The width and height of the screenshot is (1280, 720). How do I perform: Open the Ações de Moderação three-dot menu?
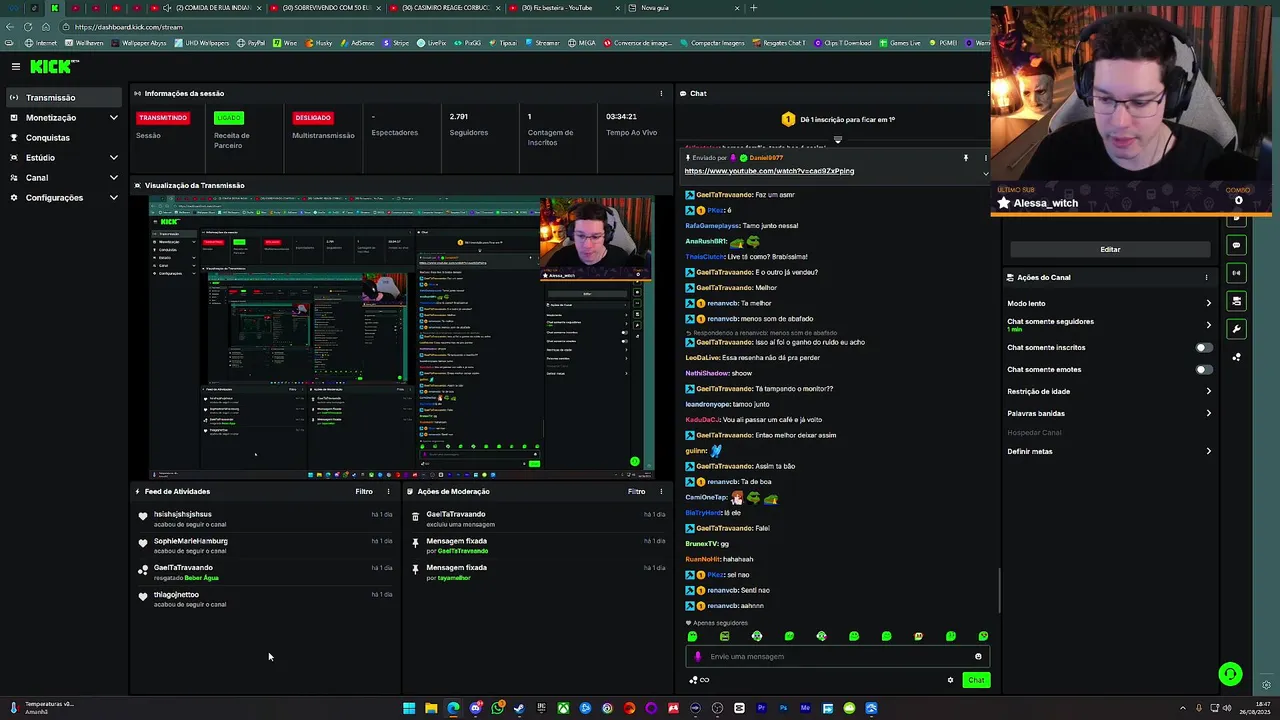(x=661, y=491)
